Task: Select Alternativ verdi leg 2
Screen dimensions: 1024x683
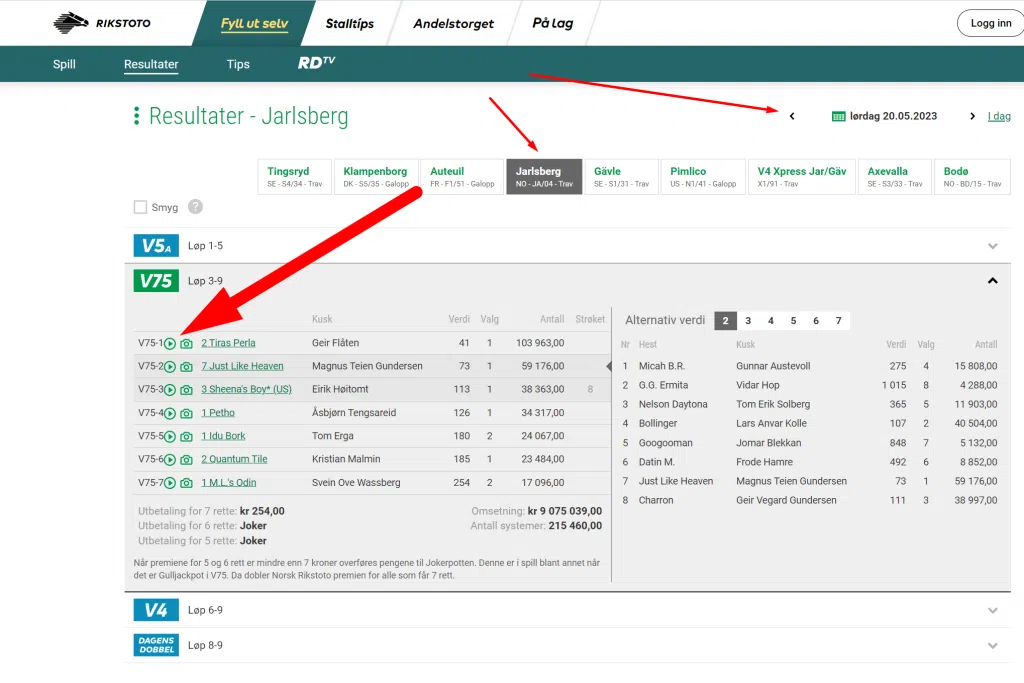Action: pyautogui.click(x=726, y=321)
